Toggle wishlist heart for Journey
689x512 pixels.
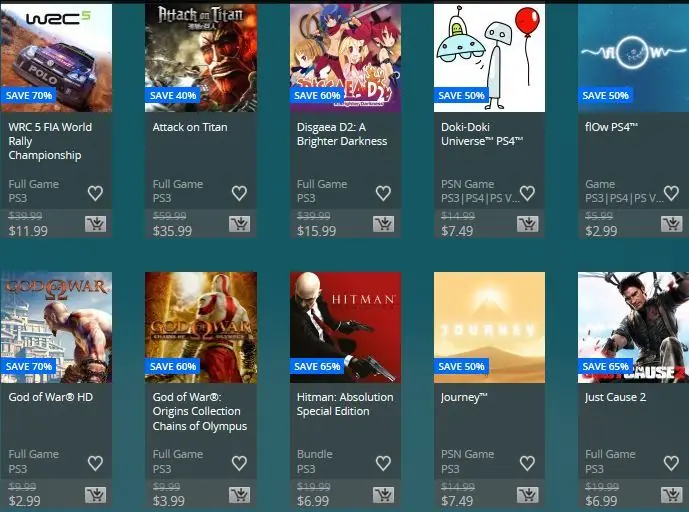click(527, 463)
